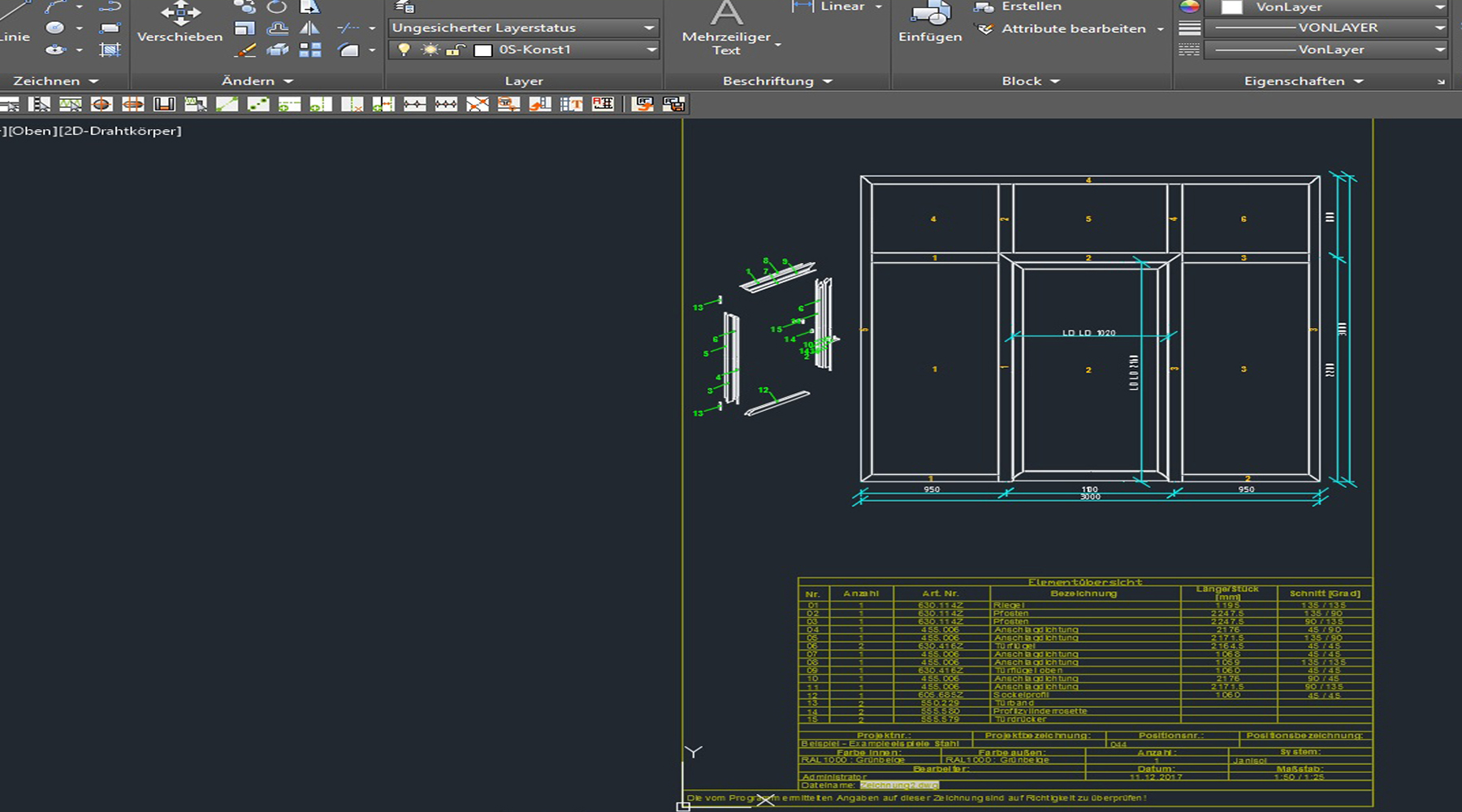This screenshot has width=1462, height=812.
Task: Click 'Elementübersicht' table heading
Action: click(1085, 582)
